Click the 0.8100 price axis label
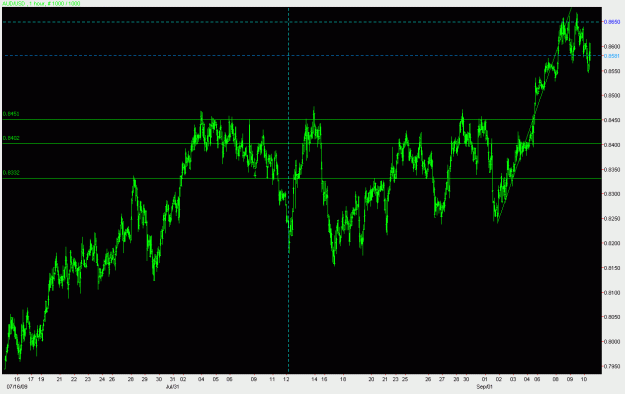 click(x=612, y=292)
